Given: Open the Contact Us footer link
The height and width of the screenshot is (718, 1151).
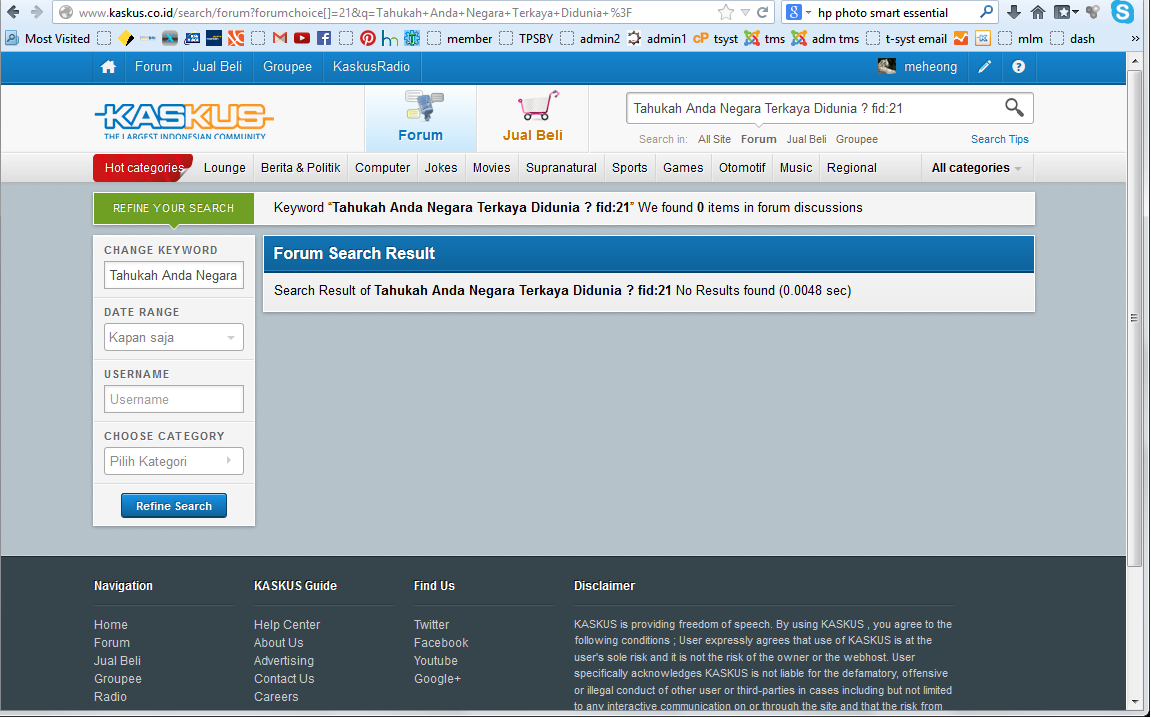Looking at the screenshot, I should click(x=284, y=679).
